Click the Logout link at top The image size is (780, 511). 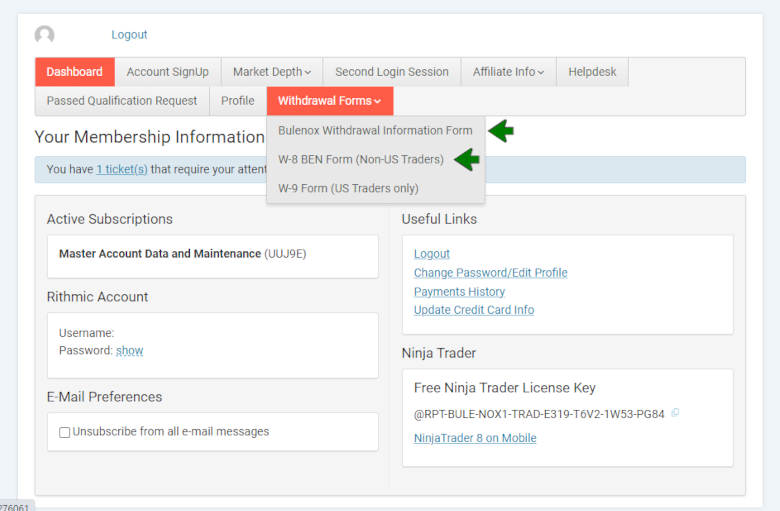tap(129, 35)
